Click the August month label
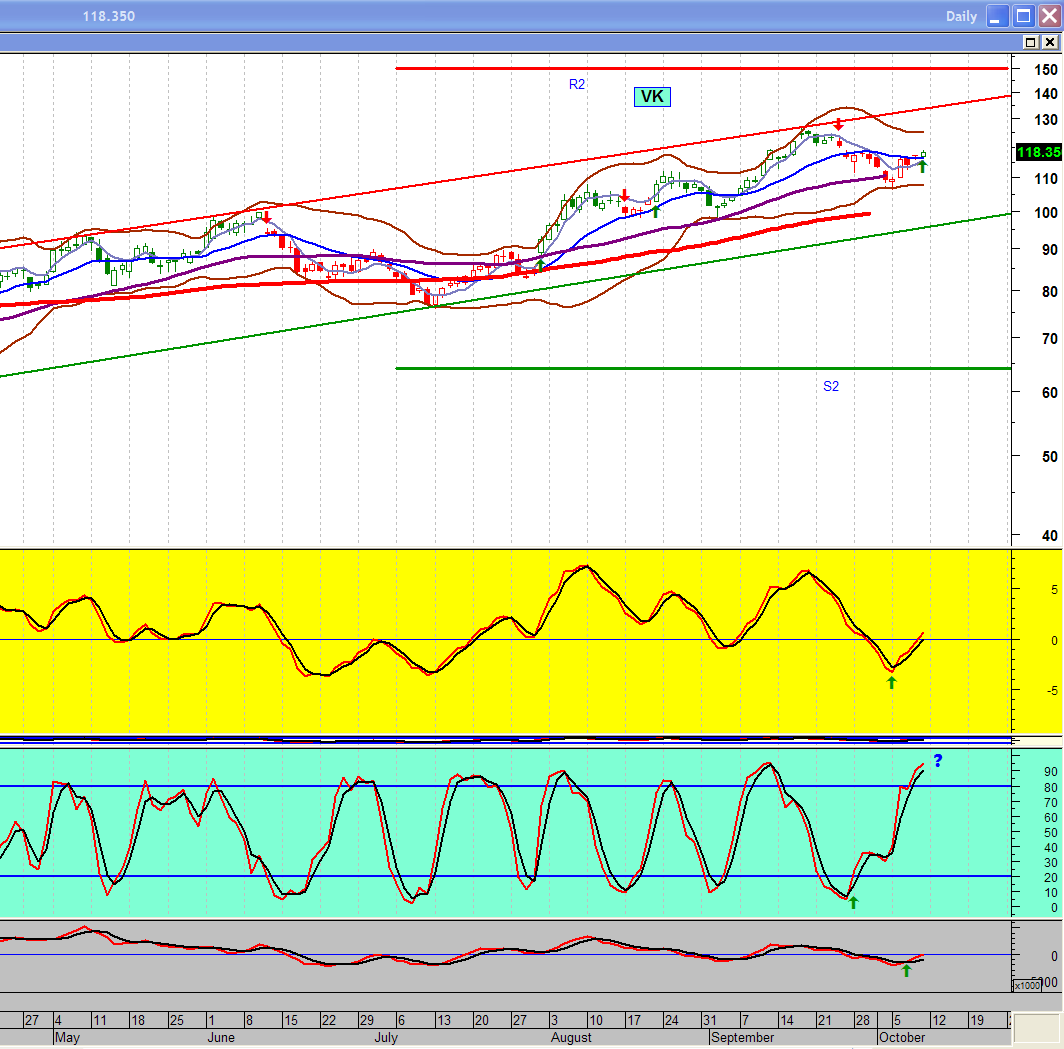Screen dimensions: 1064x1049 coord(571,1037)
